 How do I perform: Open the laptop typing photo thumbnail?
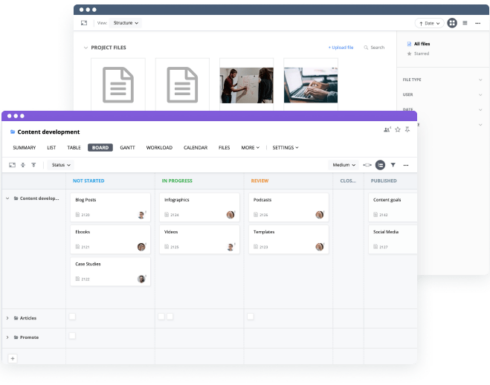pos(311,85)
